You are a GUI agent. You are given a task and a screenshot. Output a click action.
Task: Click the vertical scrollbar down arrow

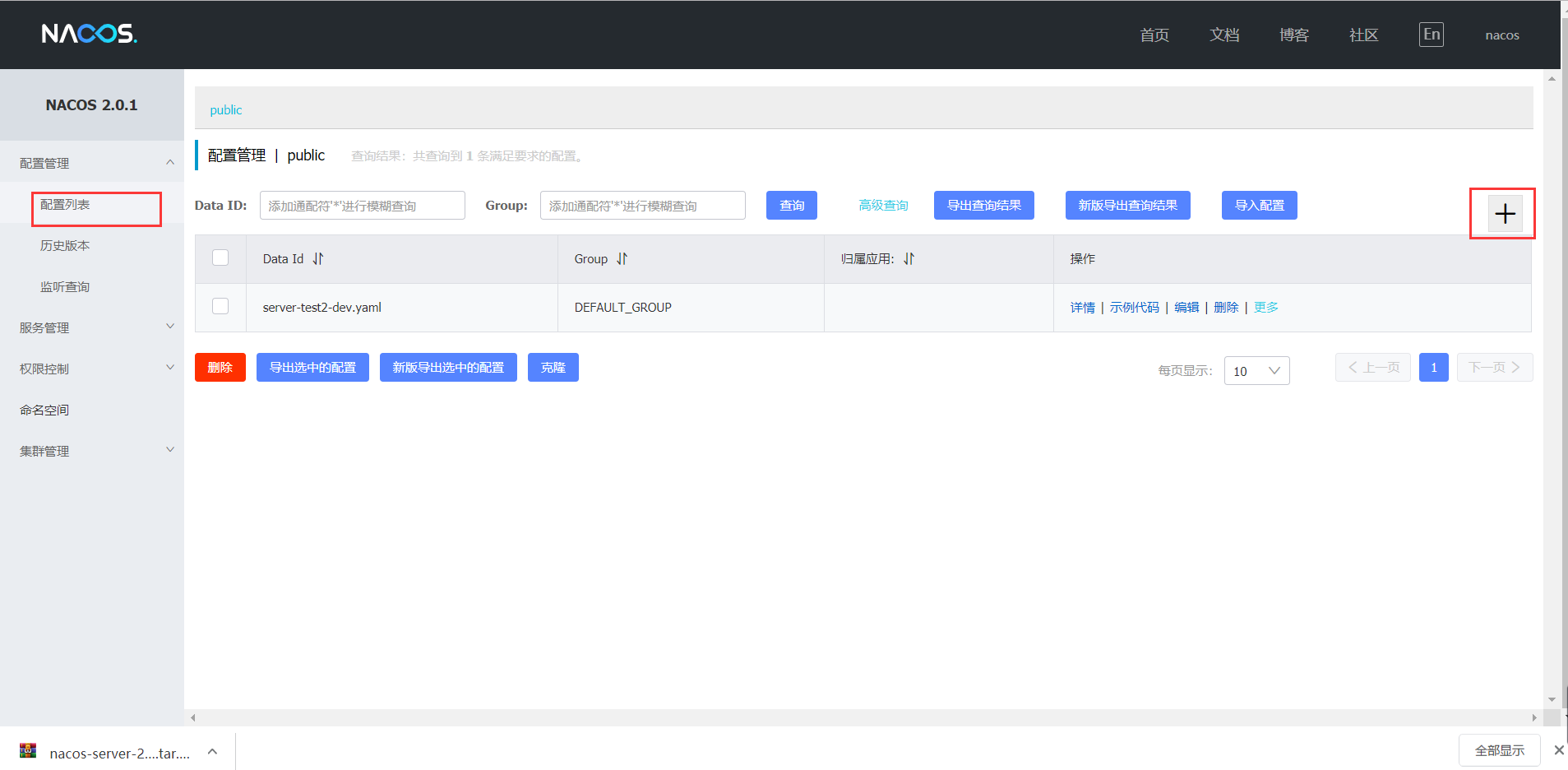pyautogui.click(x=1552, y=700)
